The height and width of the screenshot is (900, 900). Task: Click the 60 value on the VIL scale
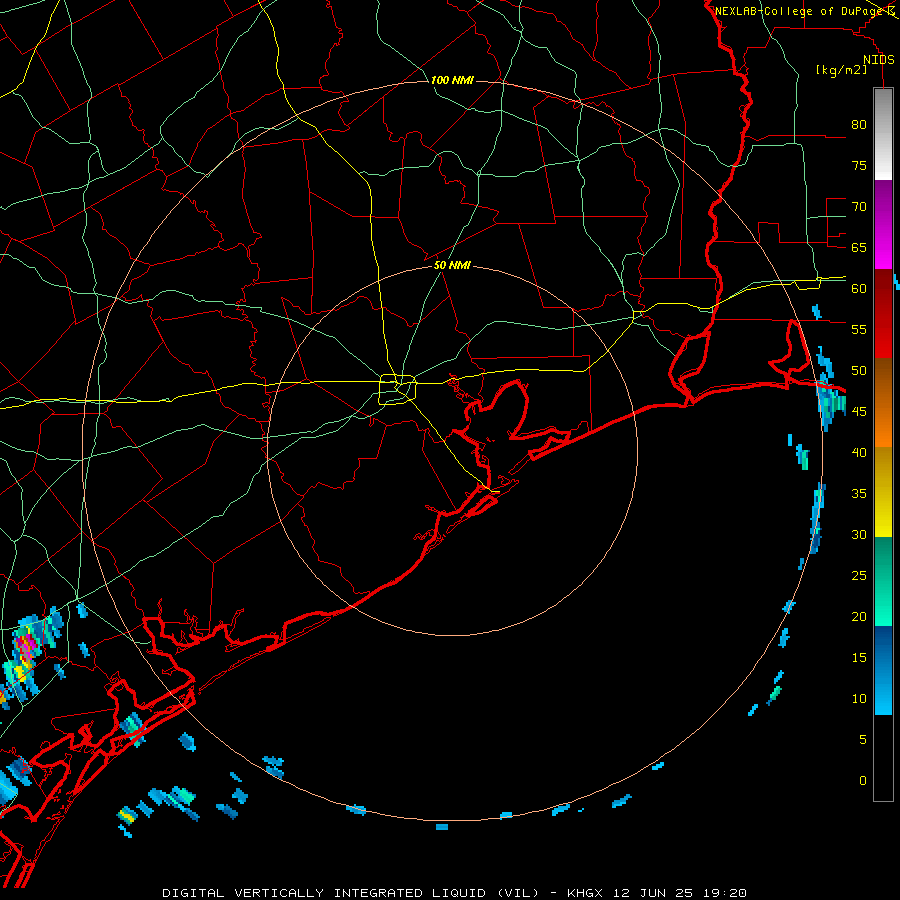[x=859, y=289]
